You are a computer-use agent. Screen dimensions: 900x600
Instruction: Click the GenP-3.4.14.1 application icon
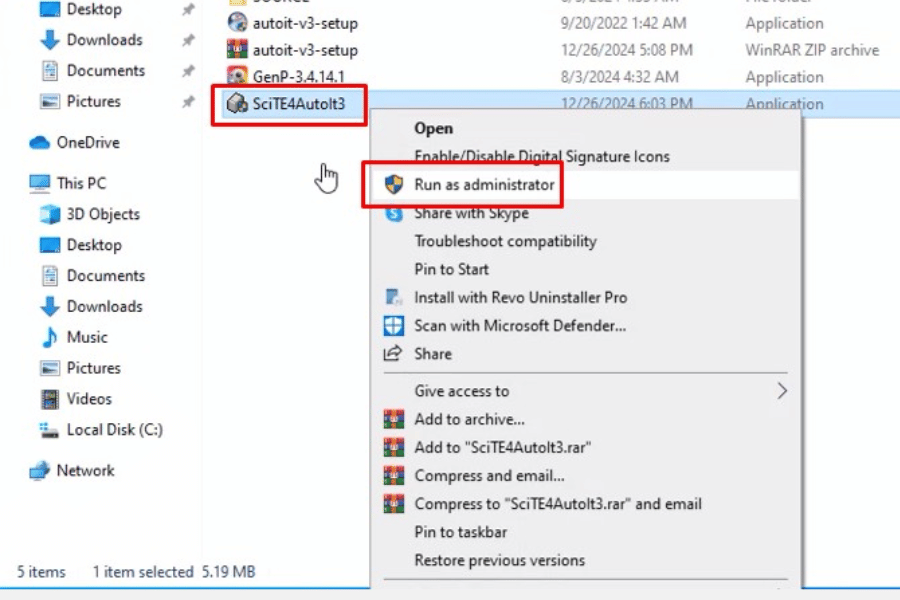pyautogui.click(x=237, y=76)
